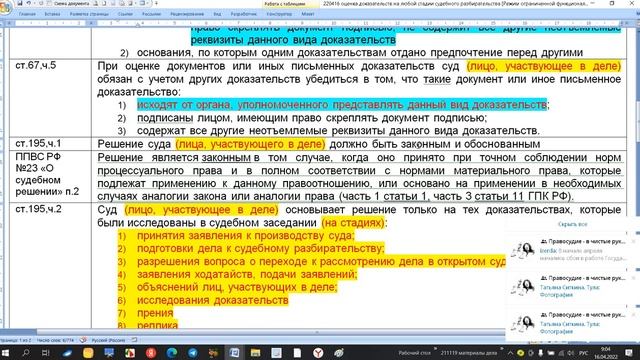The image size is (640, 360).
Task: Click Число слов status bar entry
Action: pyautogui.click(x=56, y=340)
